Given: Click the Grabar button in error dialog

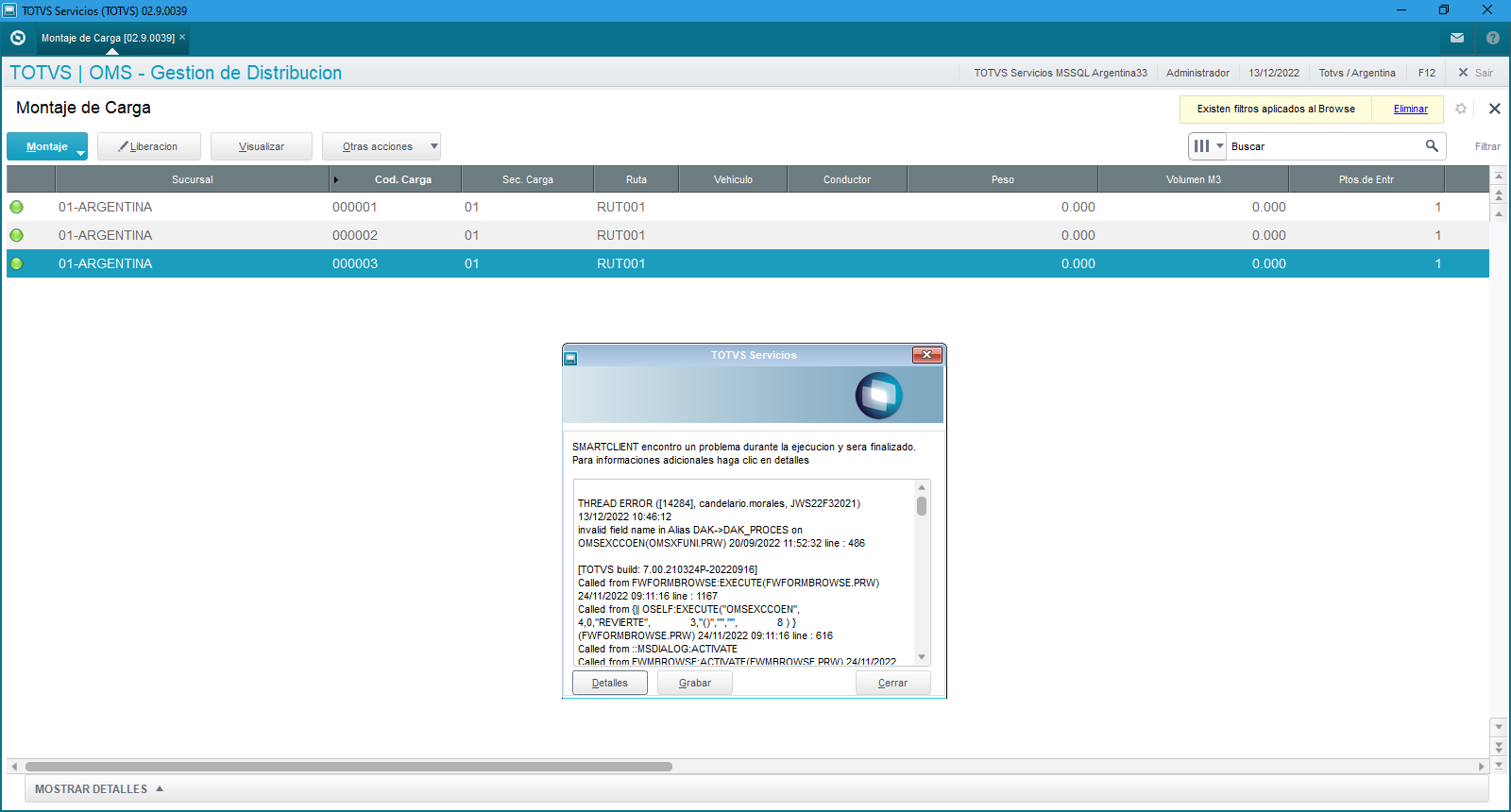Looking at the screenshot, I should coord(695,683).
